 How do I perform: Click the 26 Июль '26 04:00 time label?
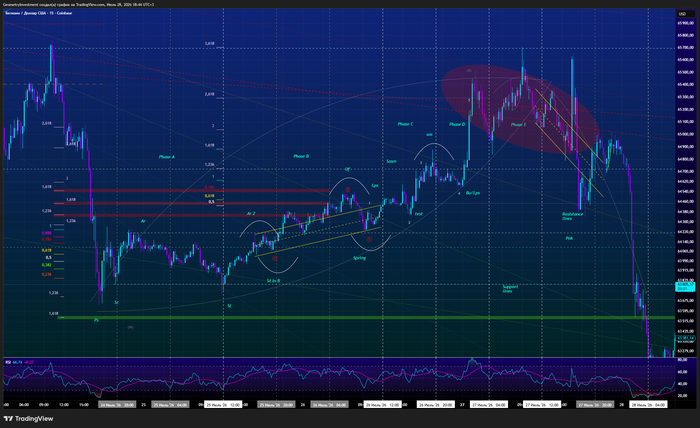click(329, 405)
